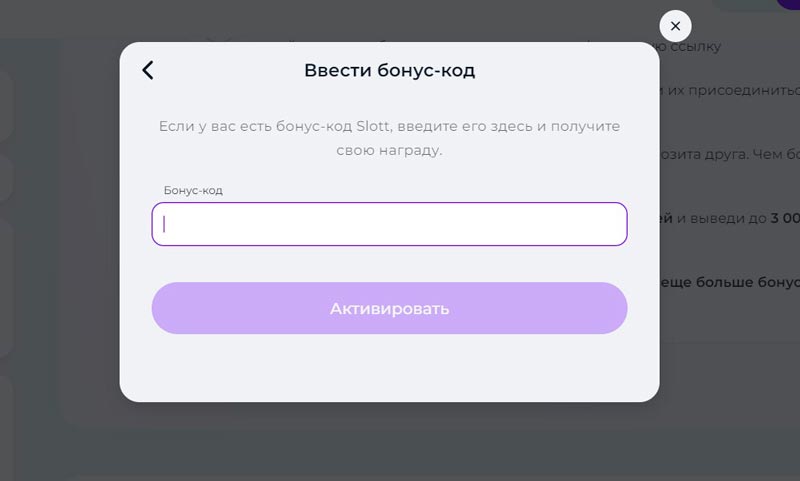
Task: Click the back arrow in the bonus-code dialog
Action: [x=148, y=70]
